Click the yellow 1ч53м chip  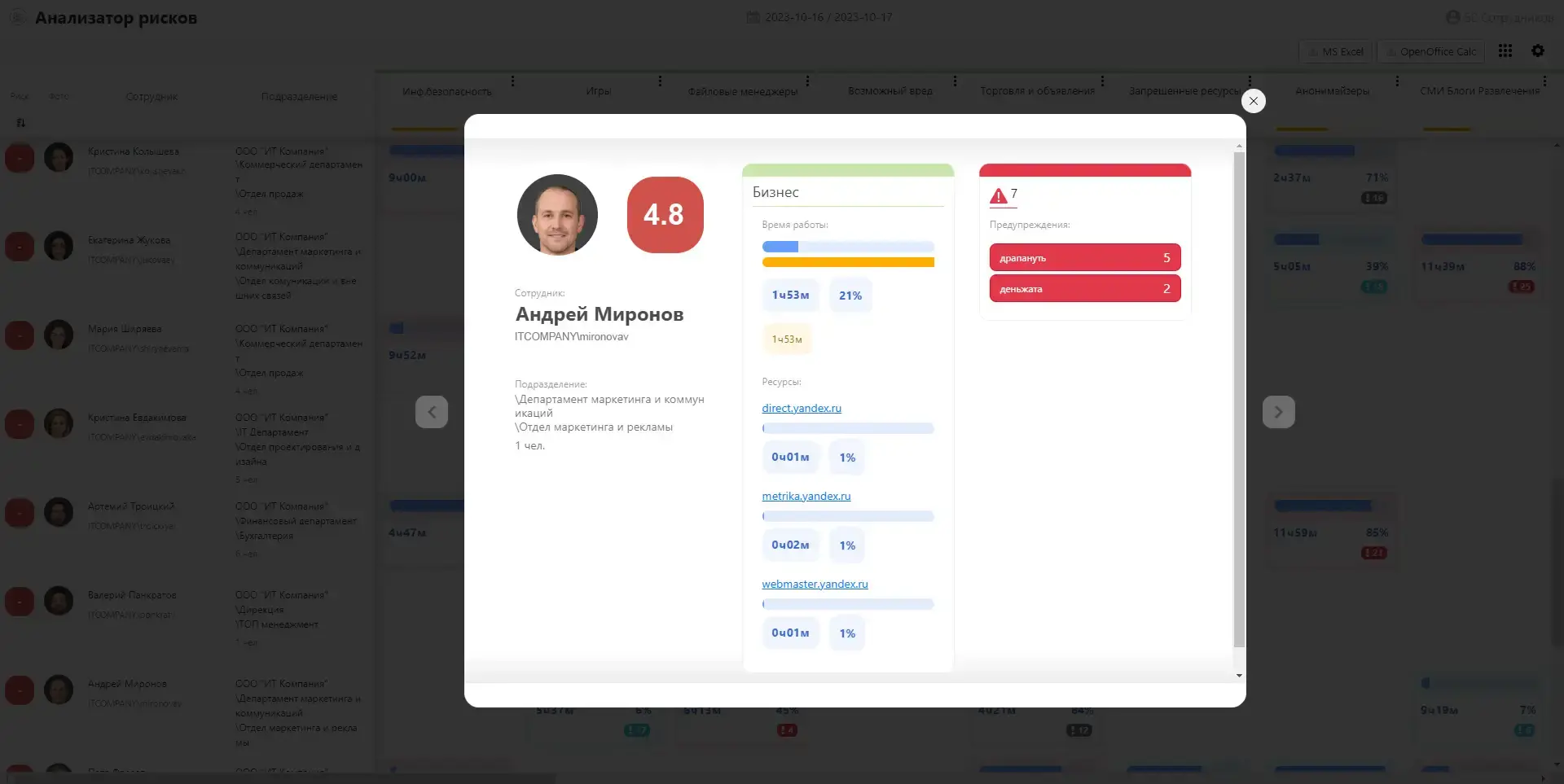click(x=787, y=339)
